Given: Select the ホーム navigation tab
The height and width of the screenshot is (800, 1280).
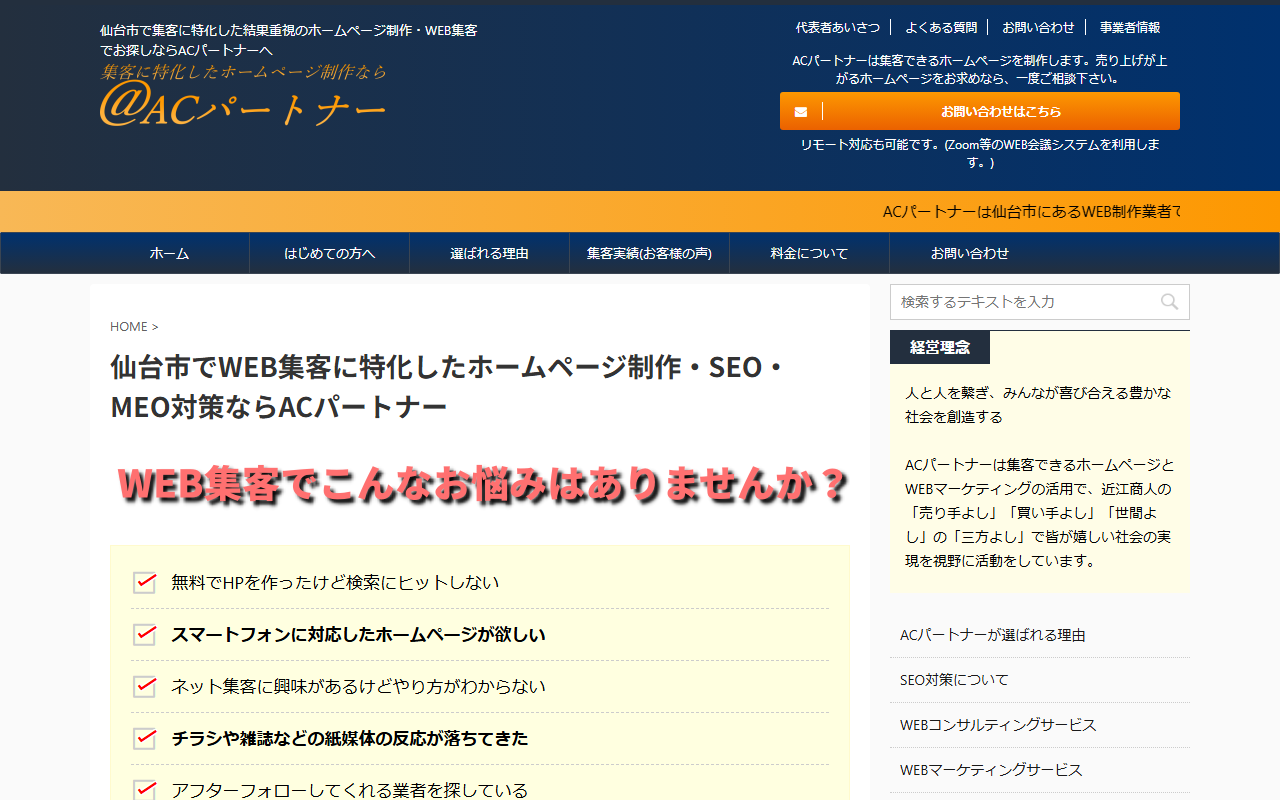Looking at the screenshot, I should tap(168, 253).
